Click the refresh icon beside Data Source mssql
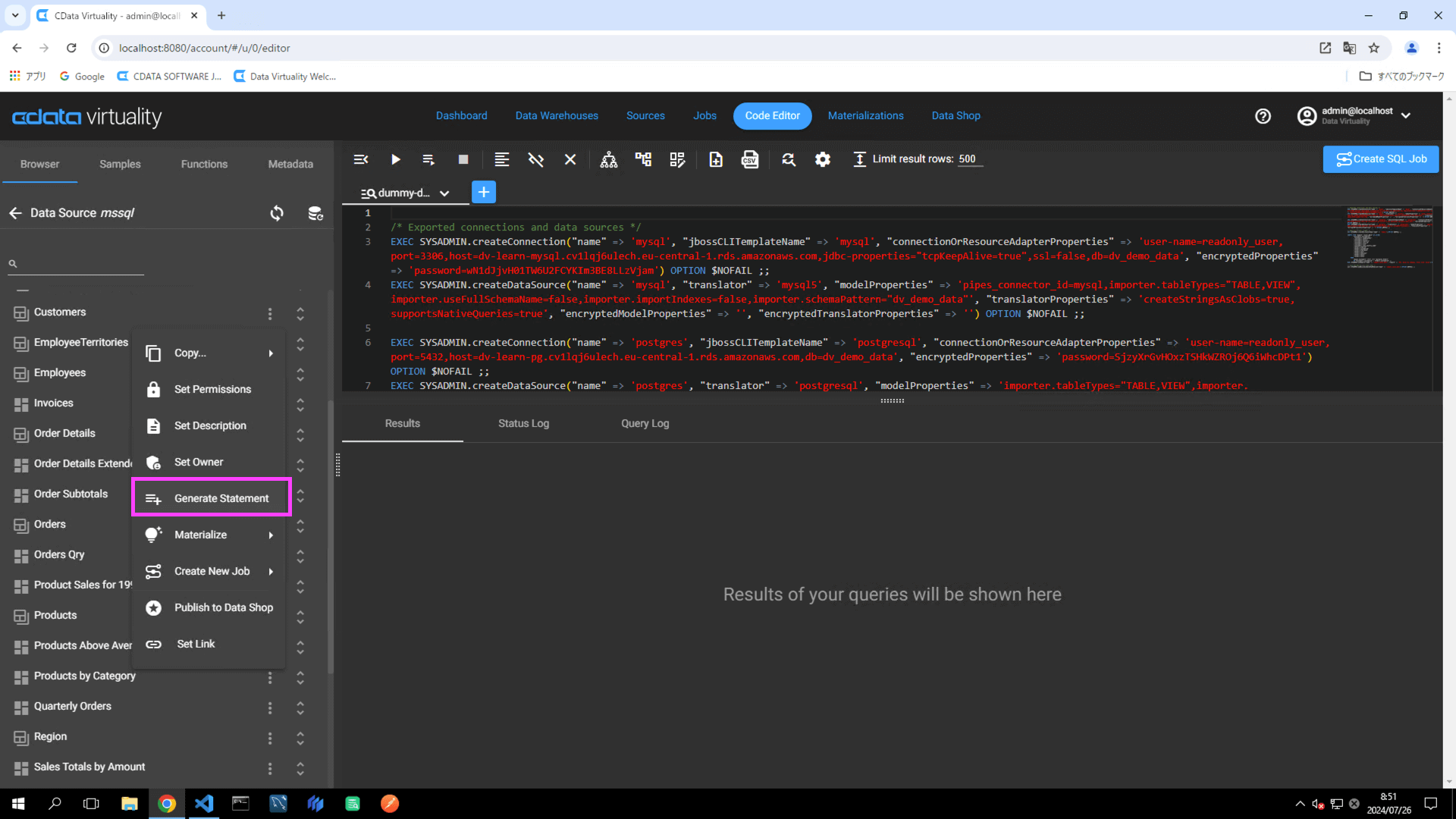This screenshot has height=819, width=1456. point(277,213)
